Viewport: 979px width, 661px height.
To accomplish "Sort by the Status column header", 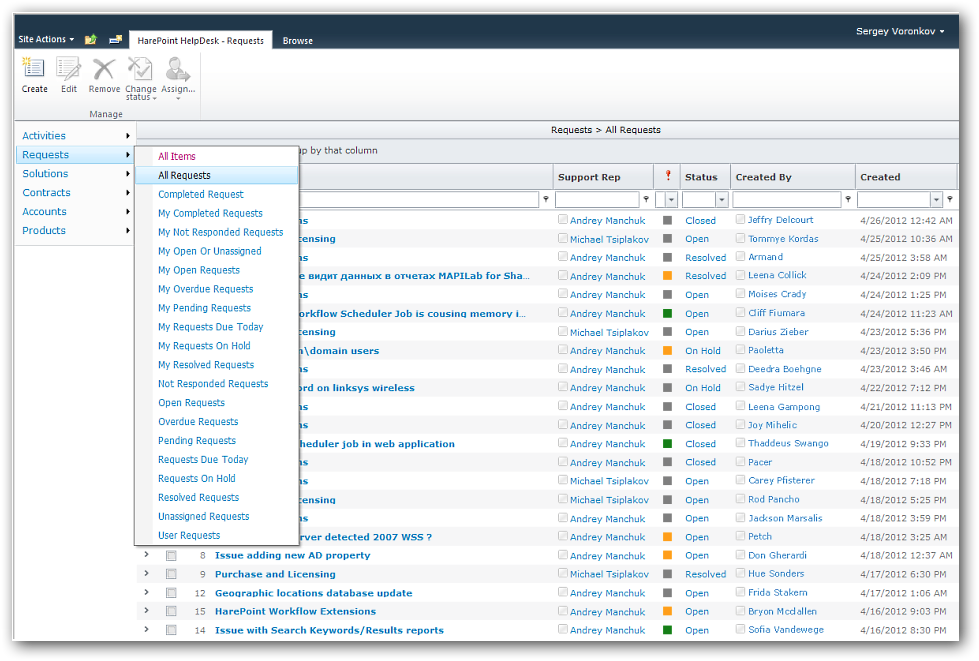I will point(701,177).
